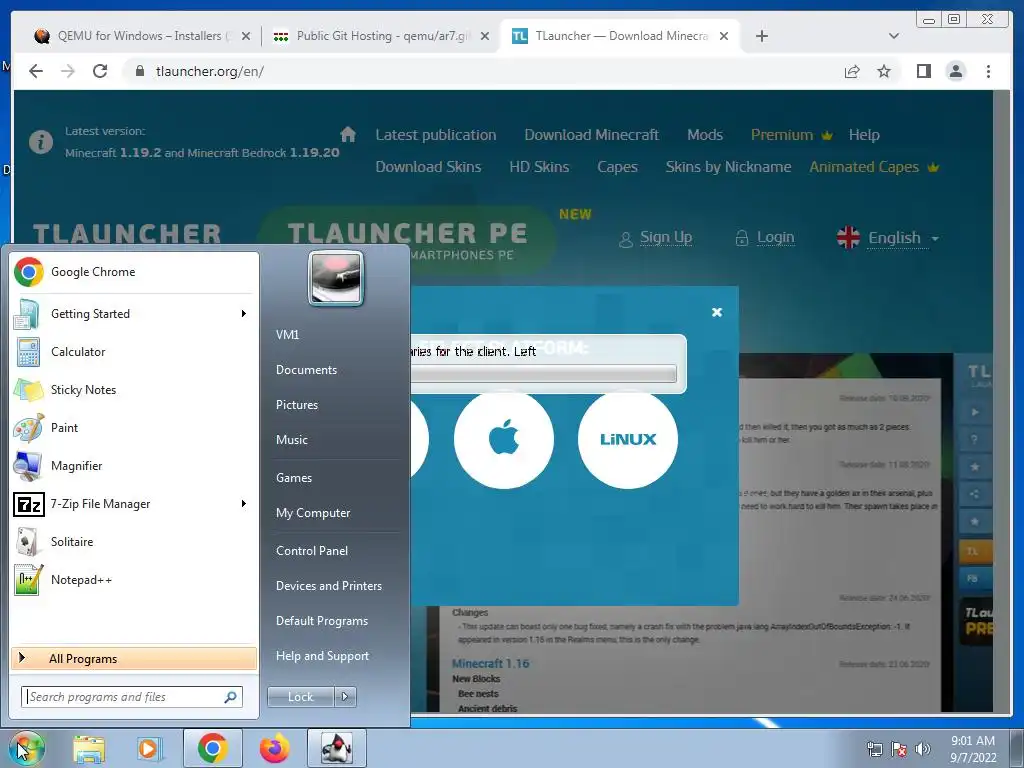This screenshot has height=768, width=1024.
Task: Open Control Panel from Start menu
Action: click(312, 551)
